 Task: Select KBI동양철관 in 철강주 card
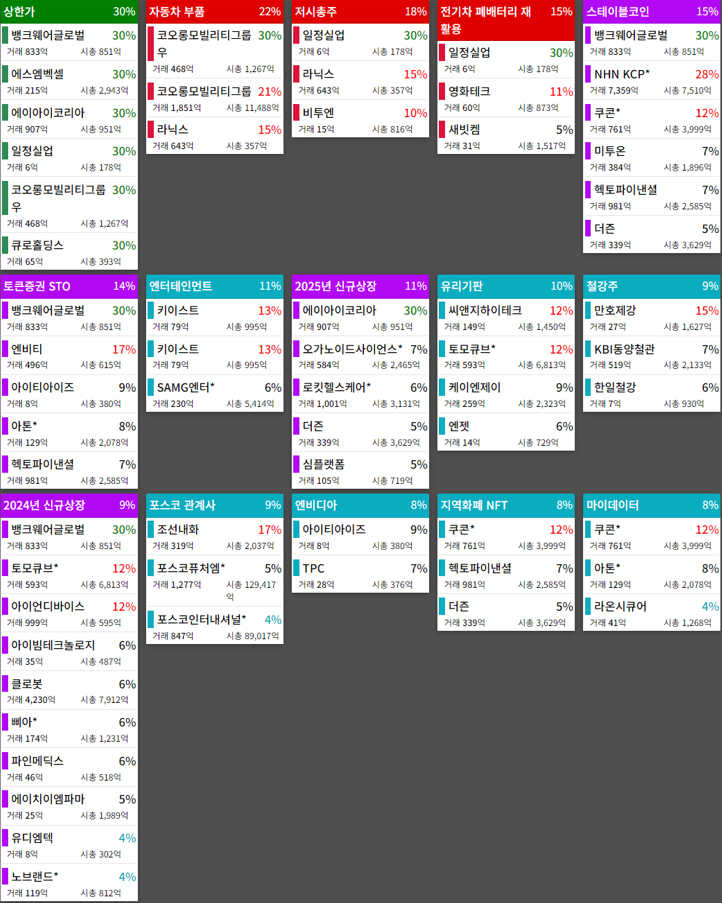652,356
